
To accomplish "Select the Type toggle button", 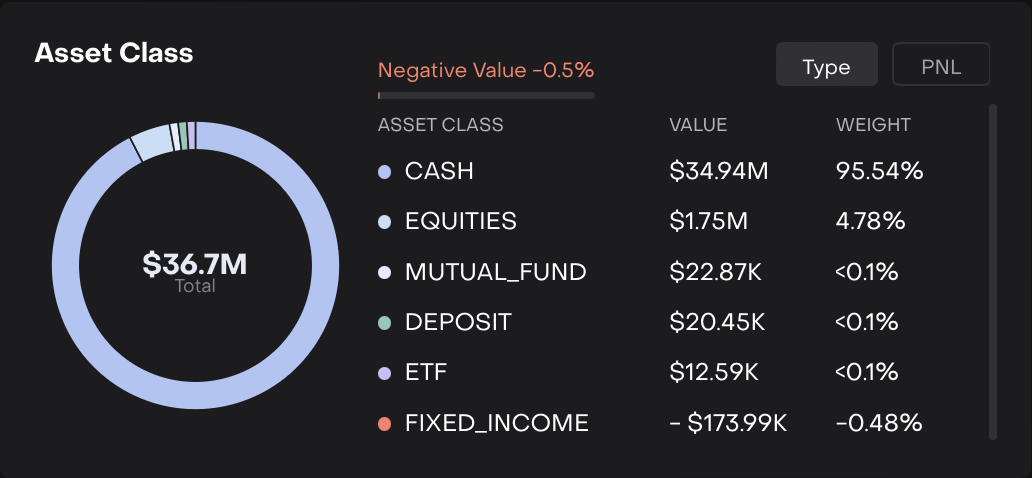I will (x=826, y=67).
